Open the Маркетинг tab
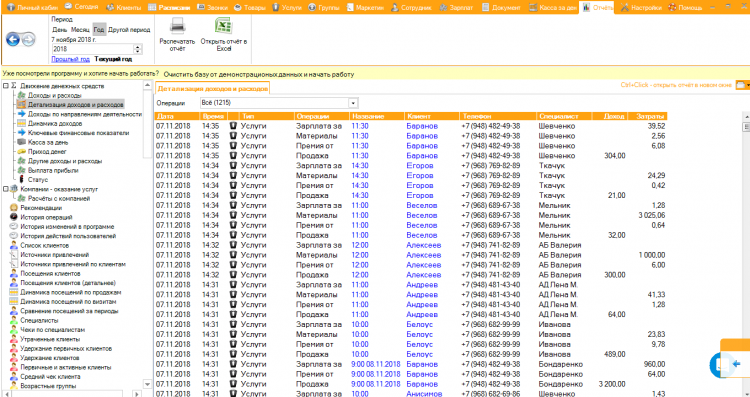This screenshot has width=750, height=397. [x=365, y=7]
